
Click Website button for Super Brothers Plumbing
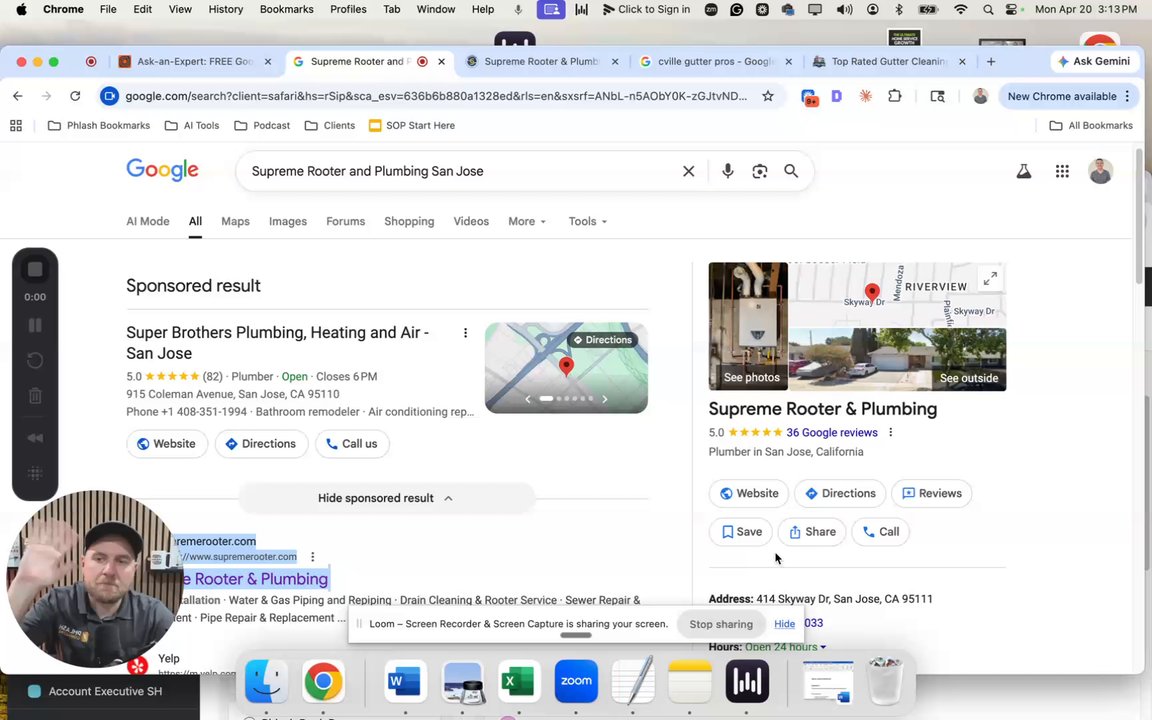[167, 444]
